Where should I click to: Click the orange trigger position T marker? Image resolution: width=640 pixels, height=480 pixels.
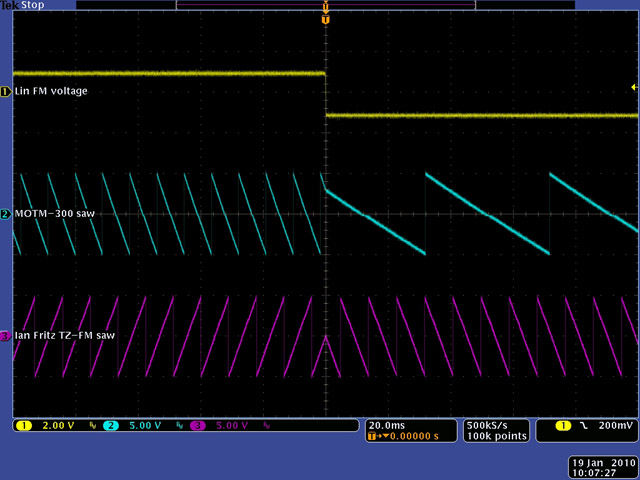tap(325, 20)
